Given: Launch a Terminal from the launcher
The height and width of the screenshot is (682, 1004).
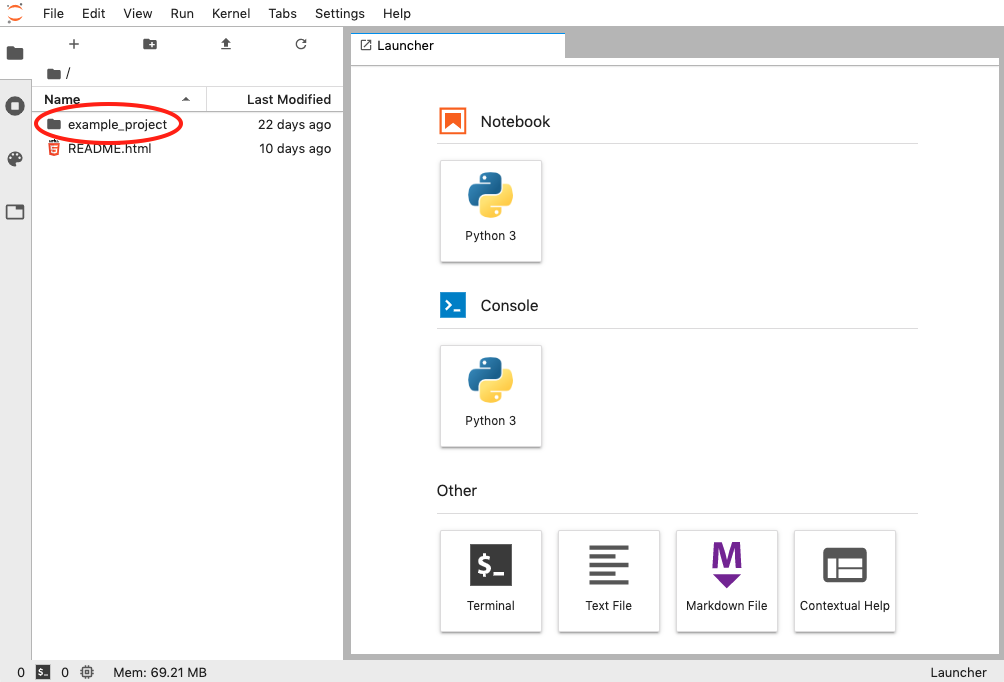Looking at the screenshot, I should point(490,581).
